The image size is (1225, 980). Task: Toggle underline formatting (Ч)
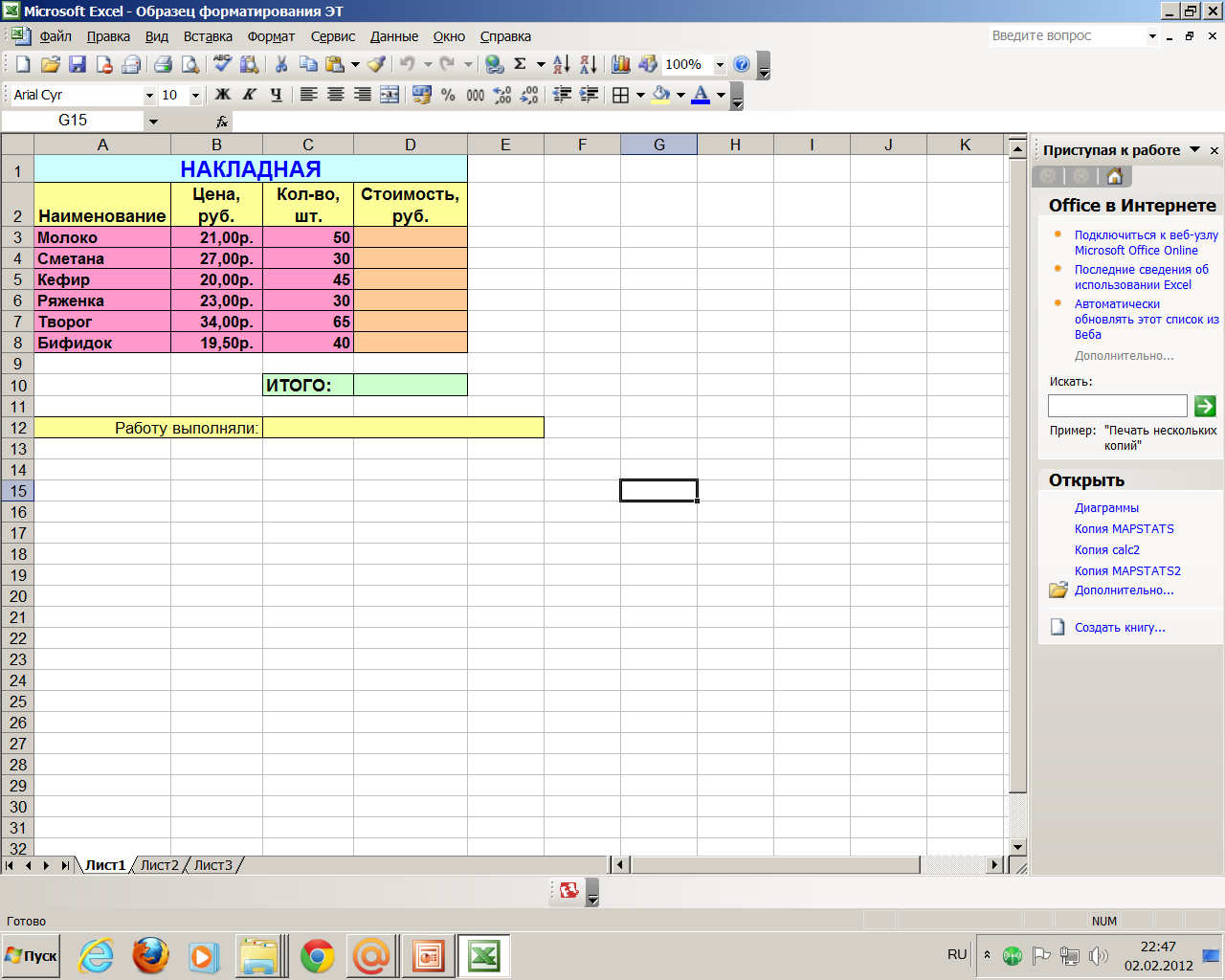[x=276, y=95]
